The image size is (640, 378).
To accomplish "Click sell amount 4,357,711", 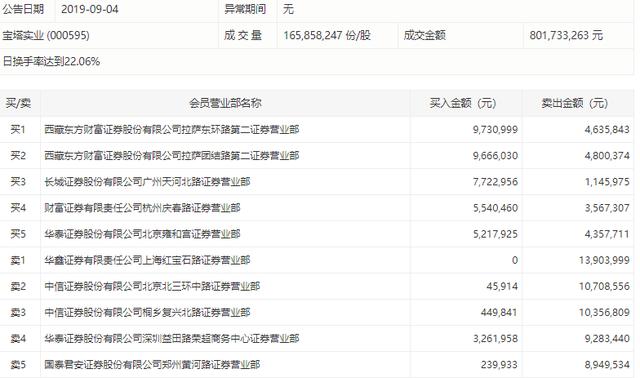I will click(607, 234).
